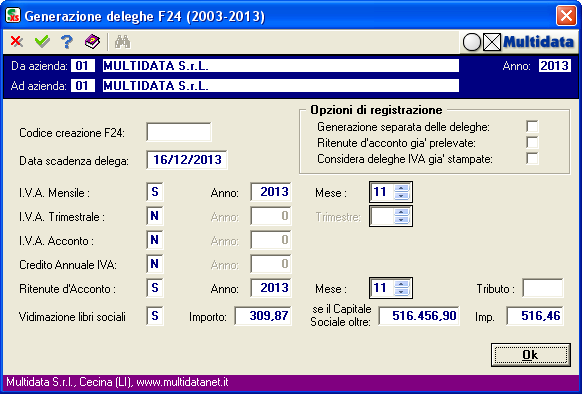
Task: Click the Ad azienda code field
Action: coord(83,86)
